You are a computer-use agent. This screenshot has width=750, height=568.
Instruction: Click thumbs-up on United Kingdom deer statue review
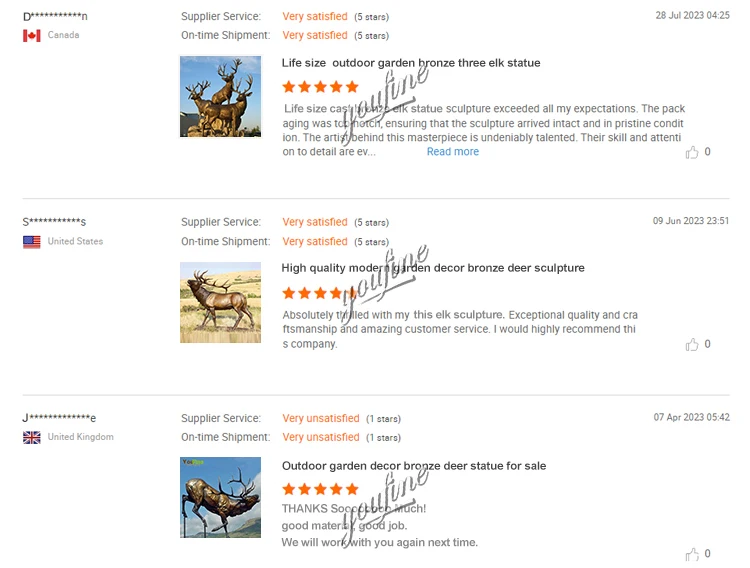pos(692,554)
